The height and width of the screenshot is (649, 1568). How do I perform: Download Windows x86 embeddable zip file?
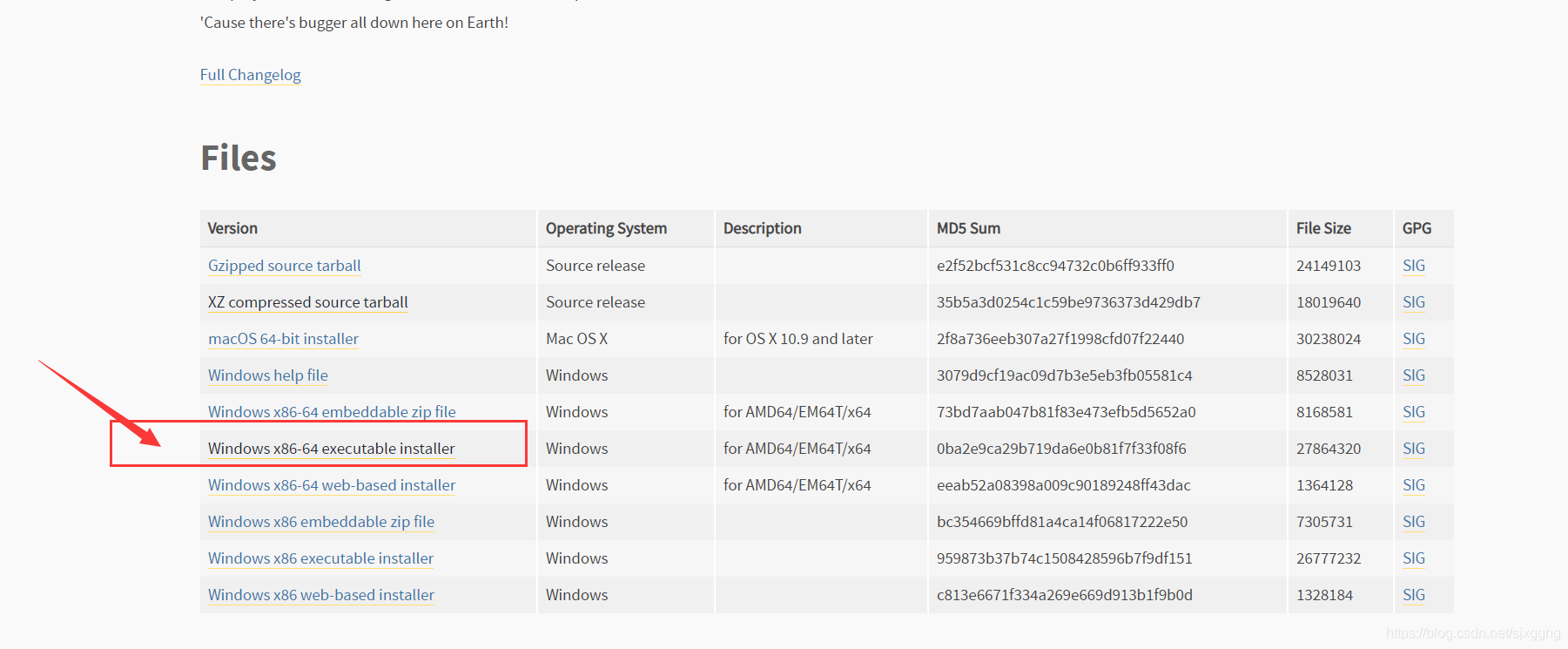[321, 522]
